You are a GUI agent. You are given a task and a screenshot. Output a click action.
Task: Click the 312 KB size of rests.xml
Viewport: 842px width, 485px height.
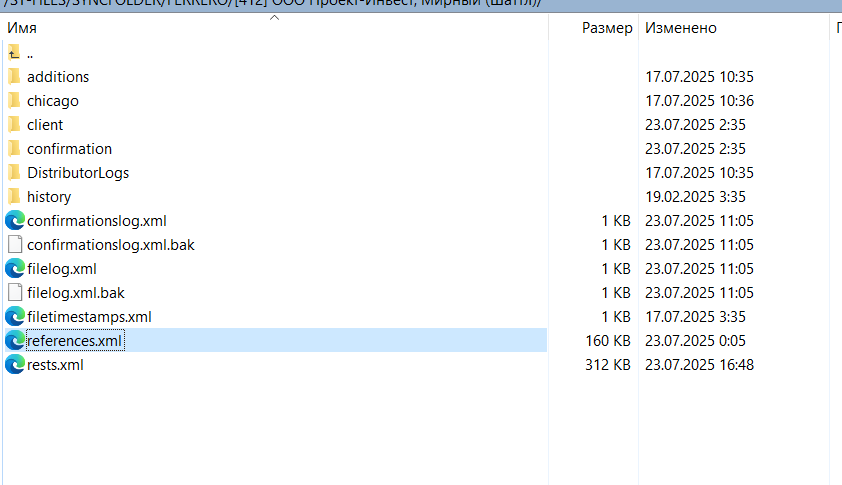(x=608, y=365)
